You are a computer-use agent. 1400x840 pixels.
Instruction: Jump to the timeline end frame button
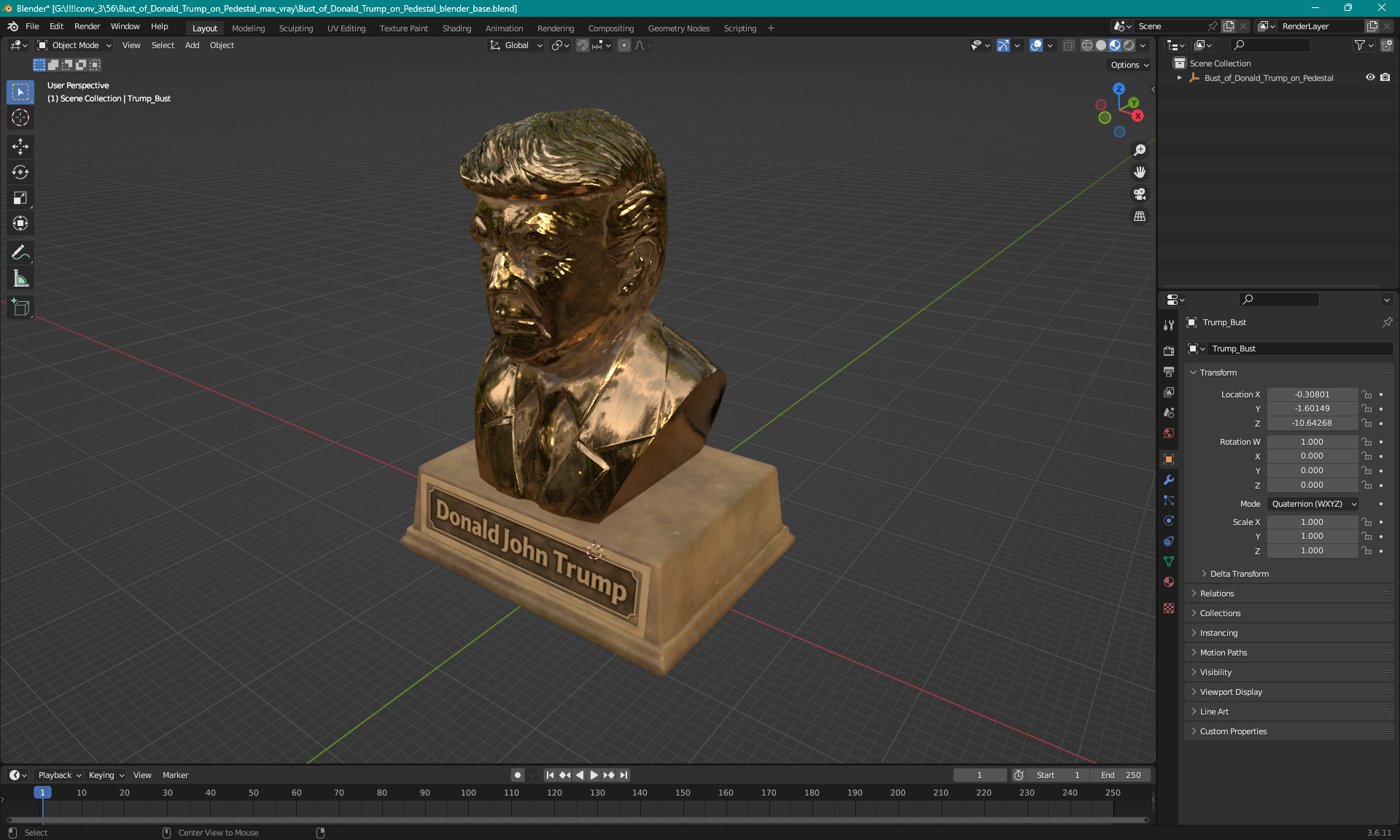click(x=623, y=775)
